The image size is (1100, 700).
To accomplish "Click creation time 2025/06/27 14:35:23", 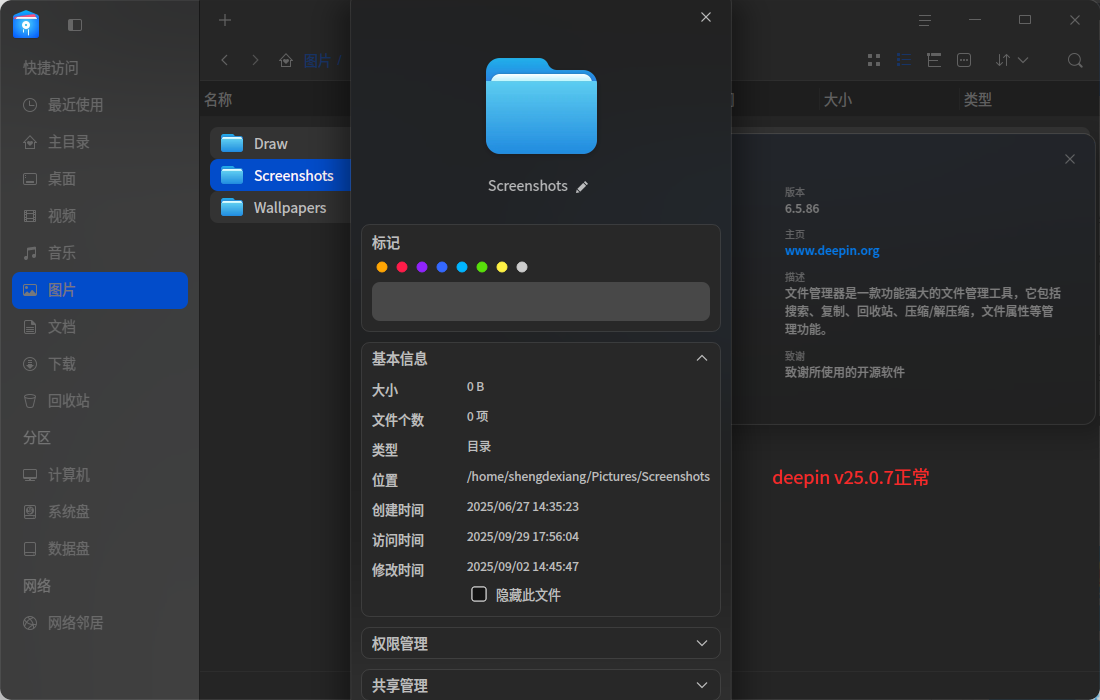I will point(523,506).
